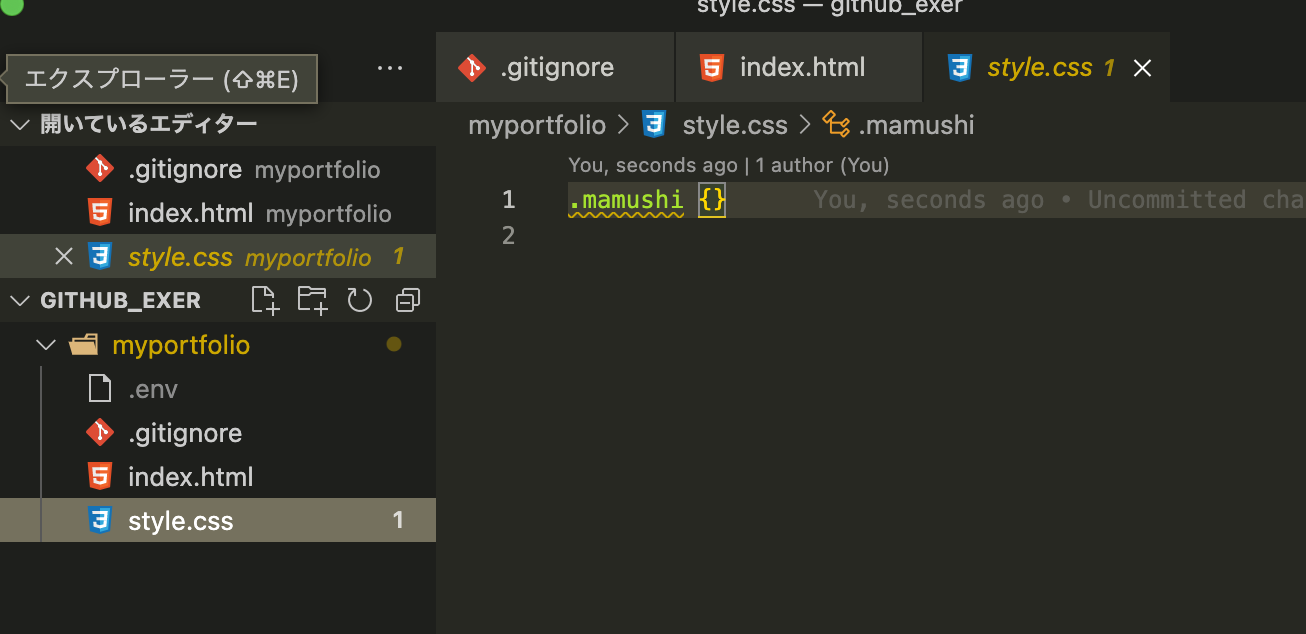
Task: Collapse the 開いているエディター section
Action: tap(18, 124)
